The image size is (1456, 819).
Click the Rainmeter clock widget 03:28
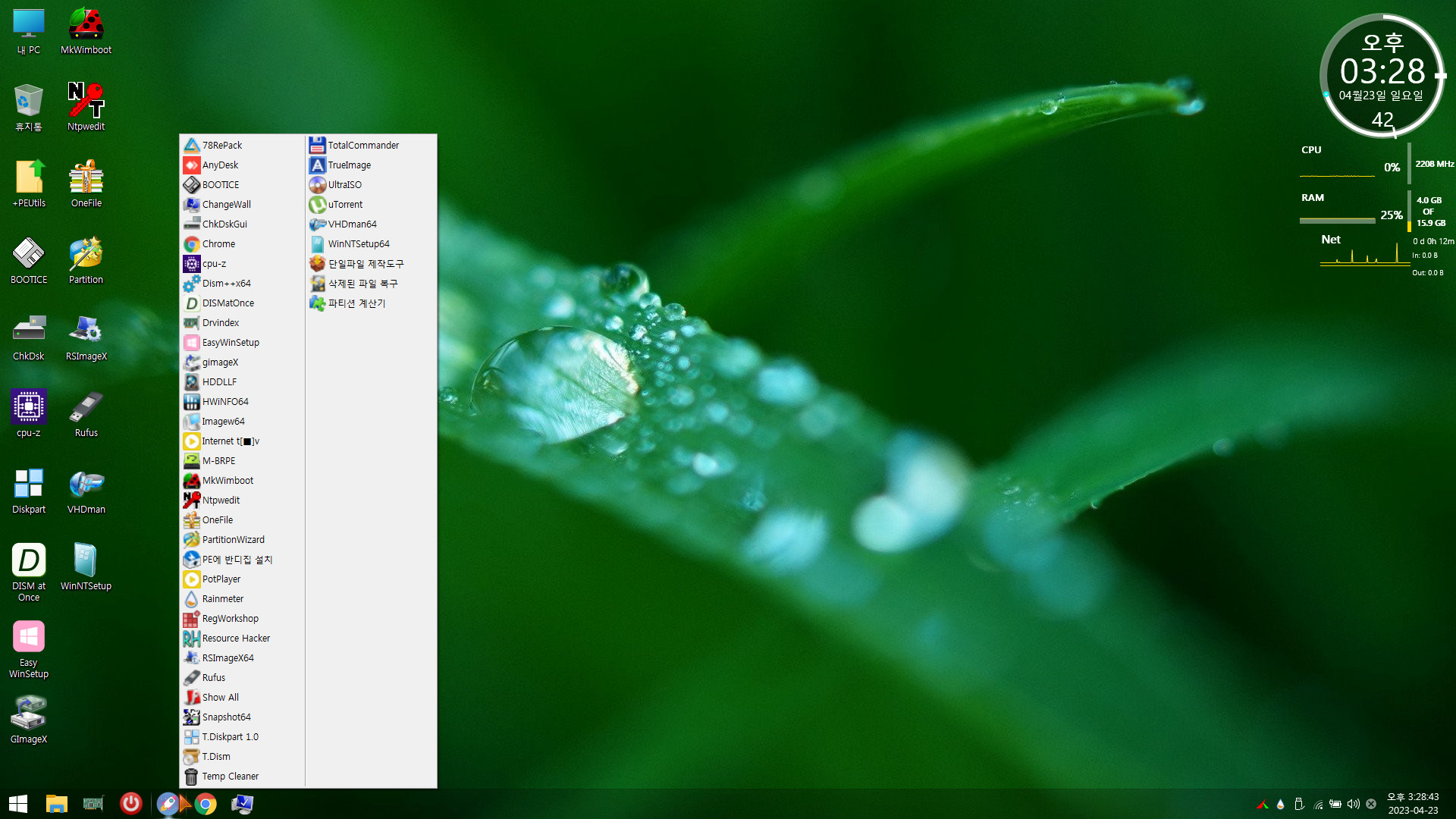pyautogui.click(x=1382, y=76)
